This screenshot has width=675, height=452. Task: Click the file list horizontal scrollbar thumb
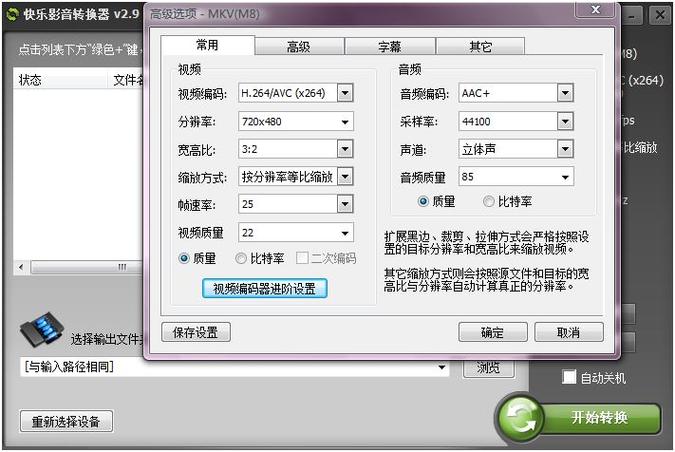pyautogui.click(x=86, y=267)
